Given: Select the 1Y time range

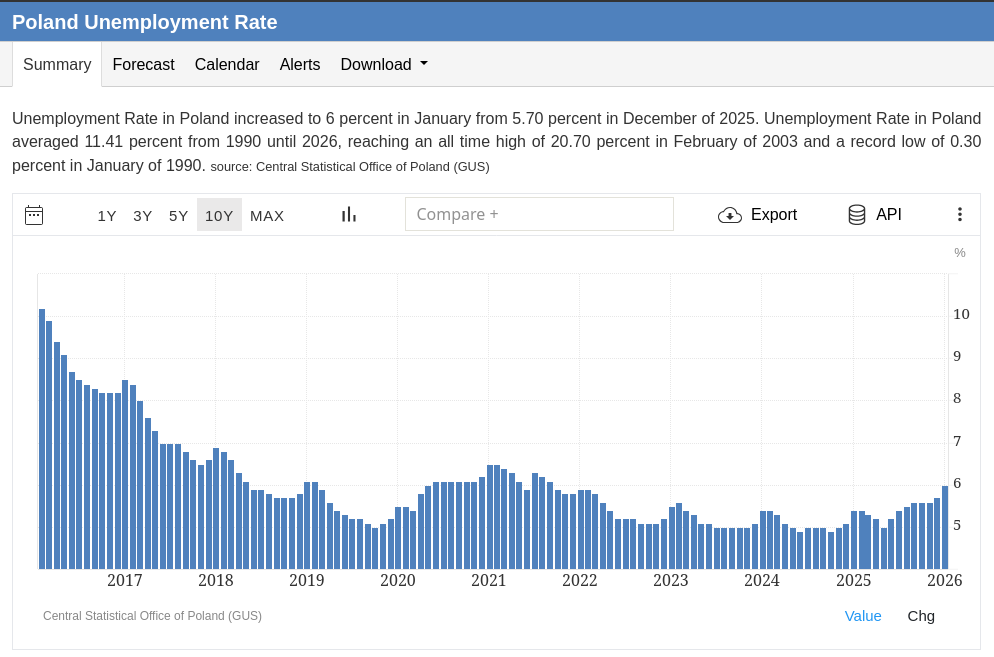Looking at the screenshot, I should (106, 216).
